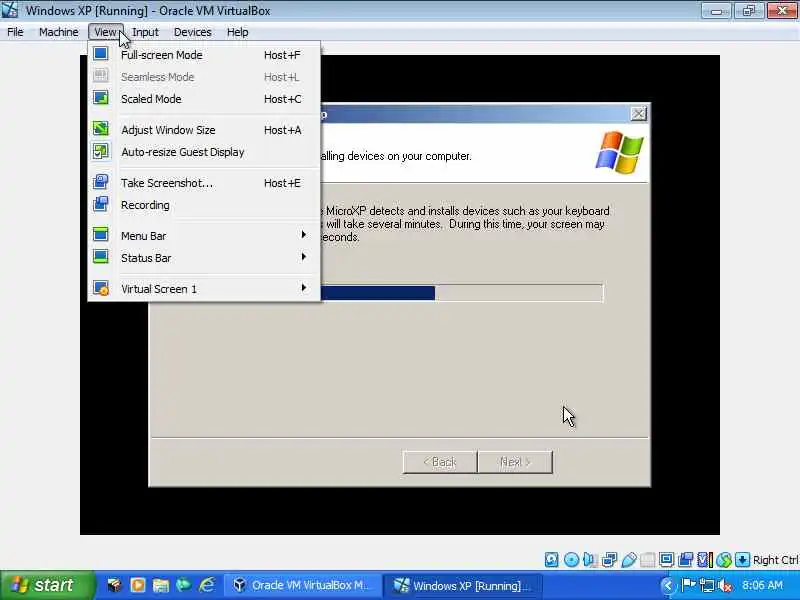
Task: Click CPU virtualization indicator in status bar
Action: 705,560
